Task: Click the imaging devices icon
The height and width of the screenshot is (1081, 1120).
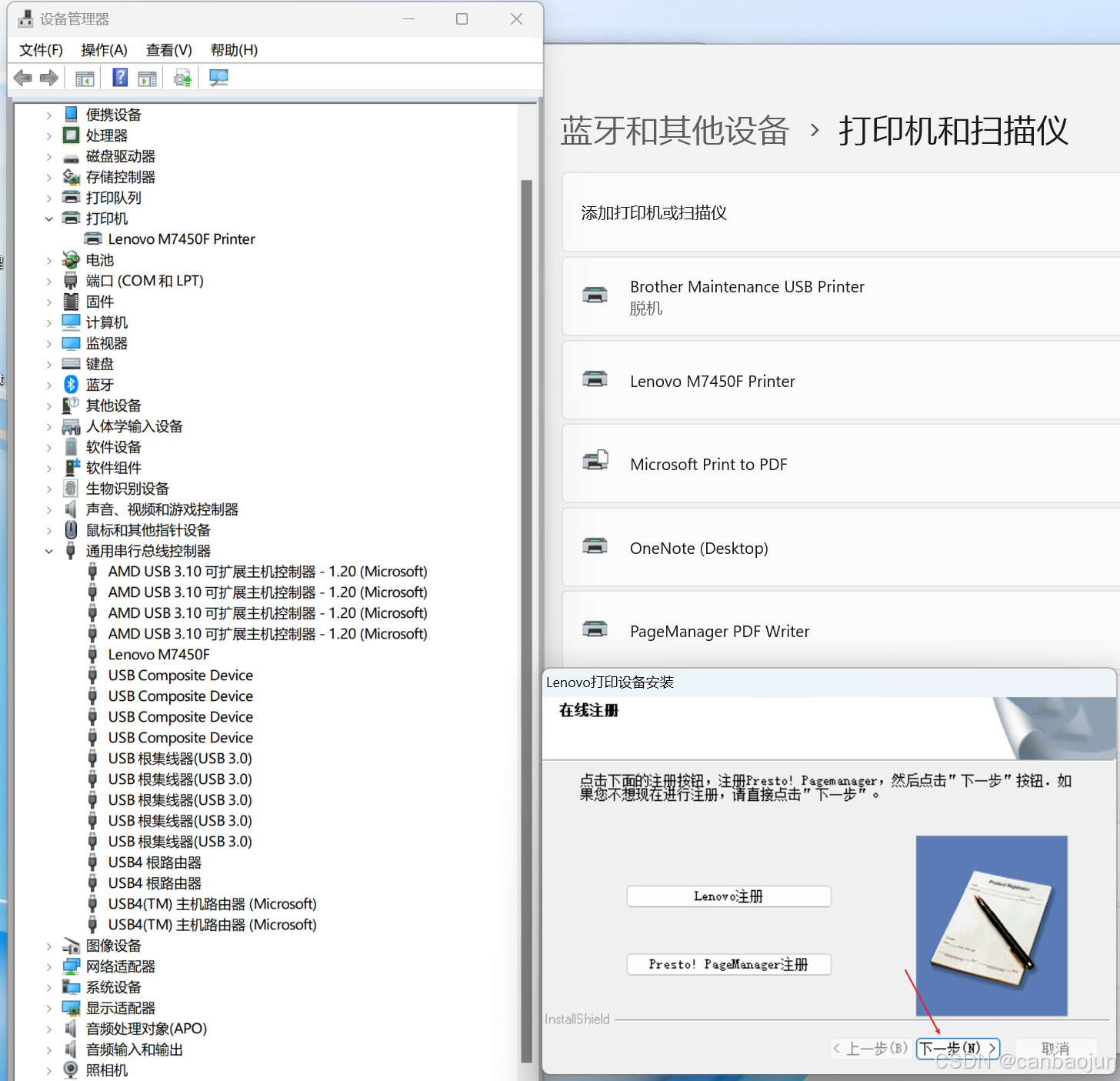Action: (71, 946)
